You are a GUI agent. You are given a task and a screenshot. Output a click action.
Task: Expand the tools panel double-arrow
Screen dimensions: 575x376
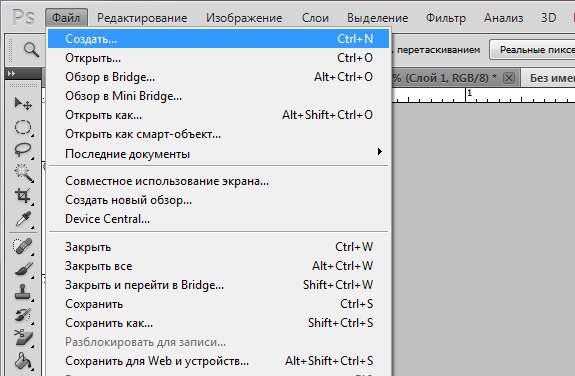pos(12,73)
